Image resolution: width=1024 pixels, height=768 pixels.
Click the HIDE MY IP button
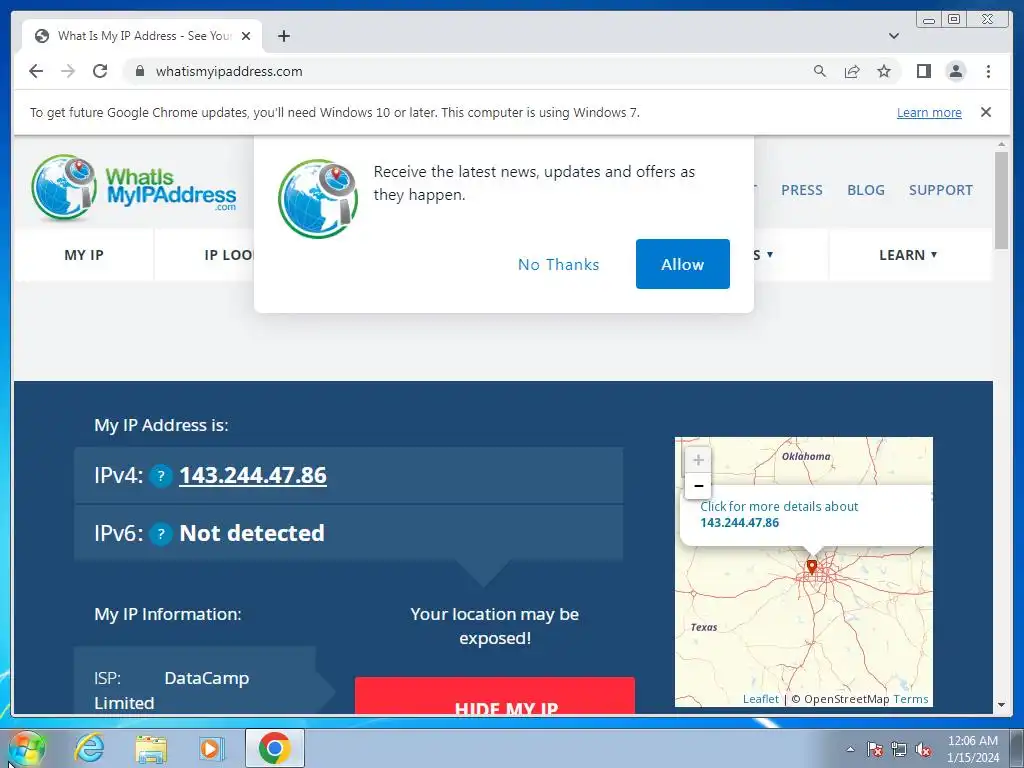click(494, 696)
